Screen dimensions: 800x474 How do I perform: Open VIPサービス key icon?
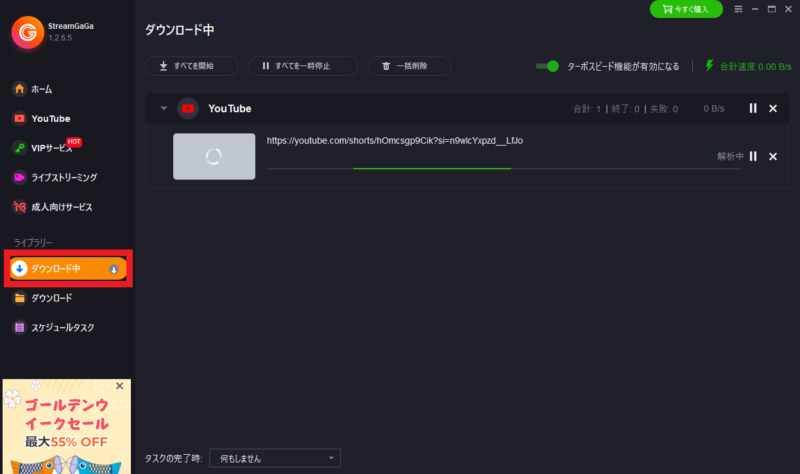(19, 148)
